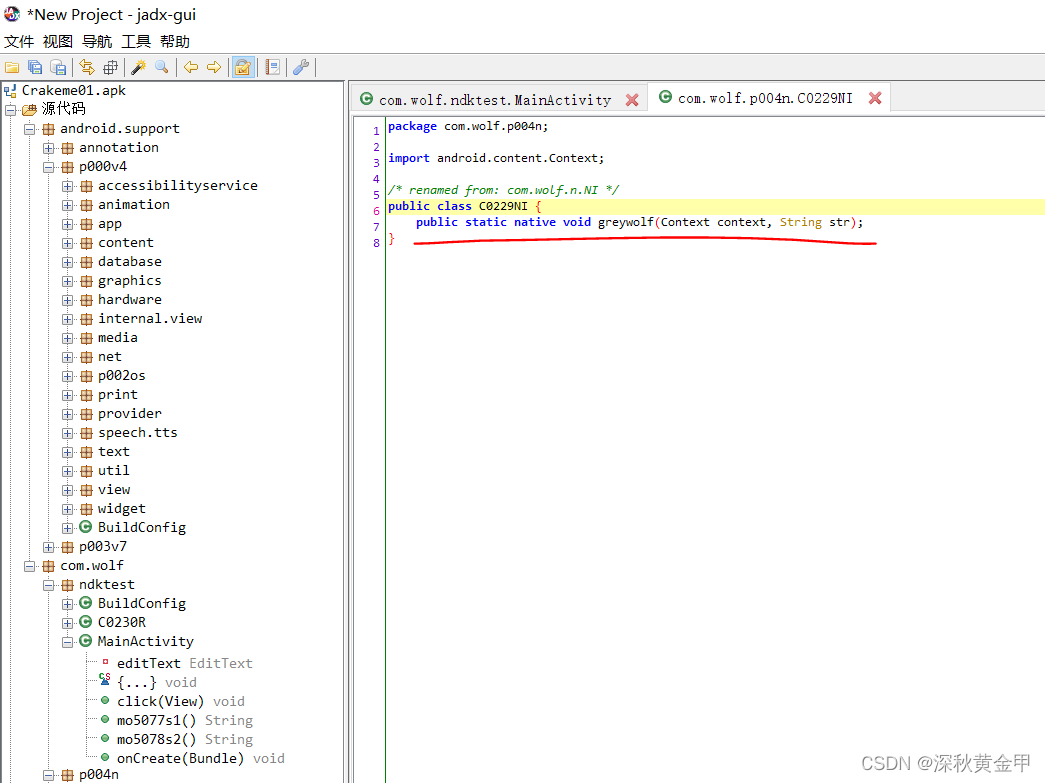This screenshot has width=1045, height=783.
Task: Click line number 7 in gutter
Action: (376, 227)
